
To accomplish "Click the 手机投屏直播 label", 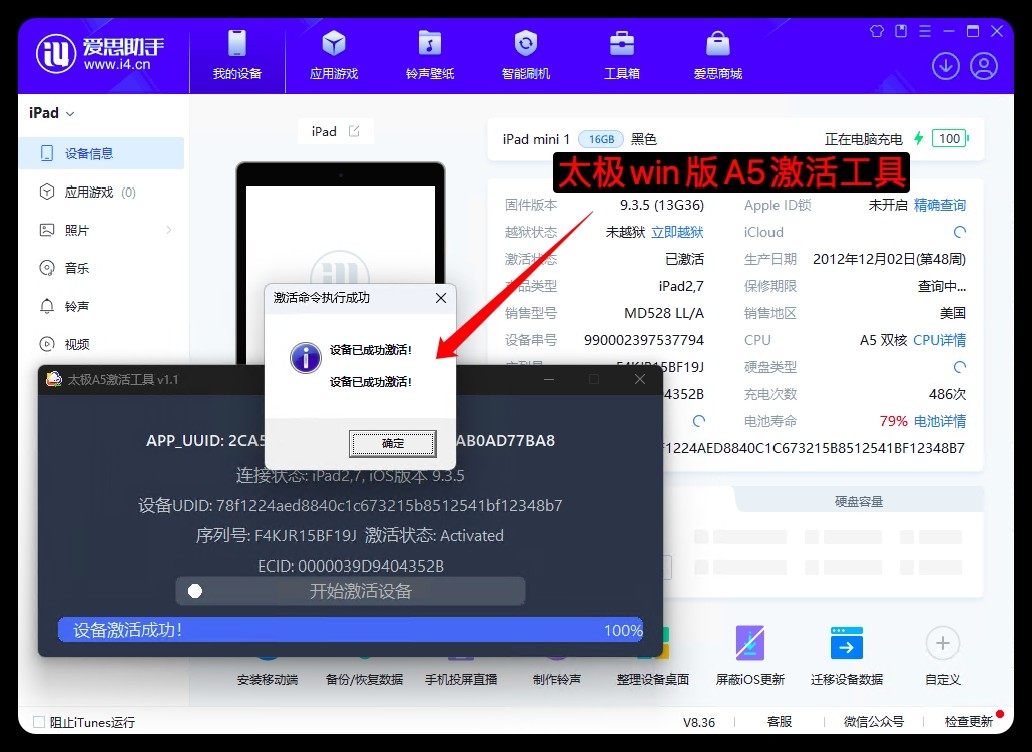I will [461, 680].
